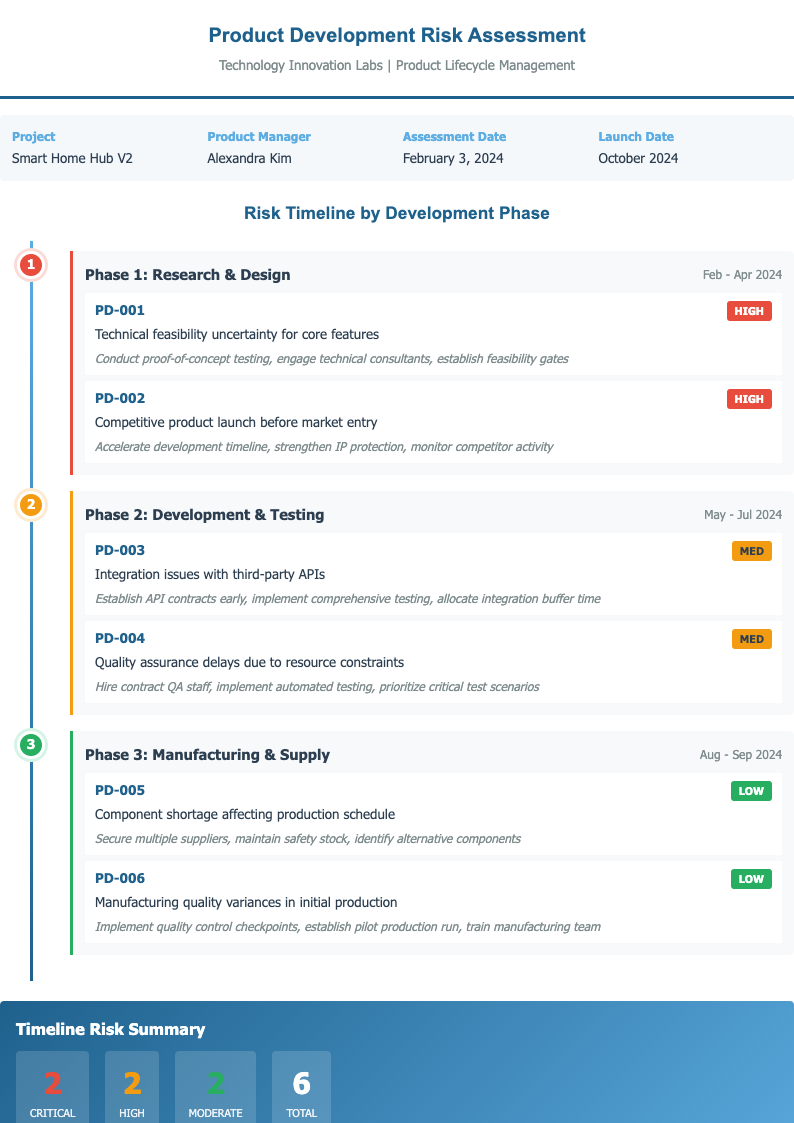The image size is (794, 1123).
Task: Click the Alexandra Kim product manager name
Action: click(249, 158)
